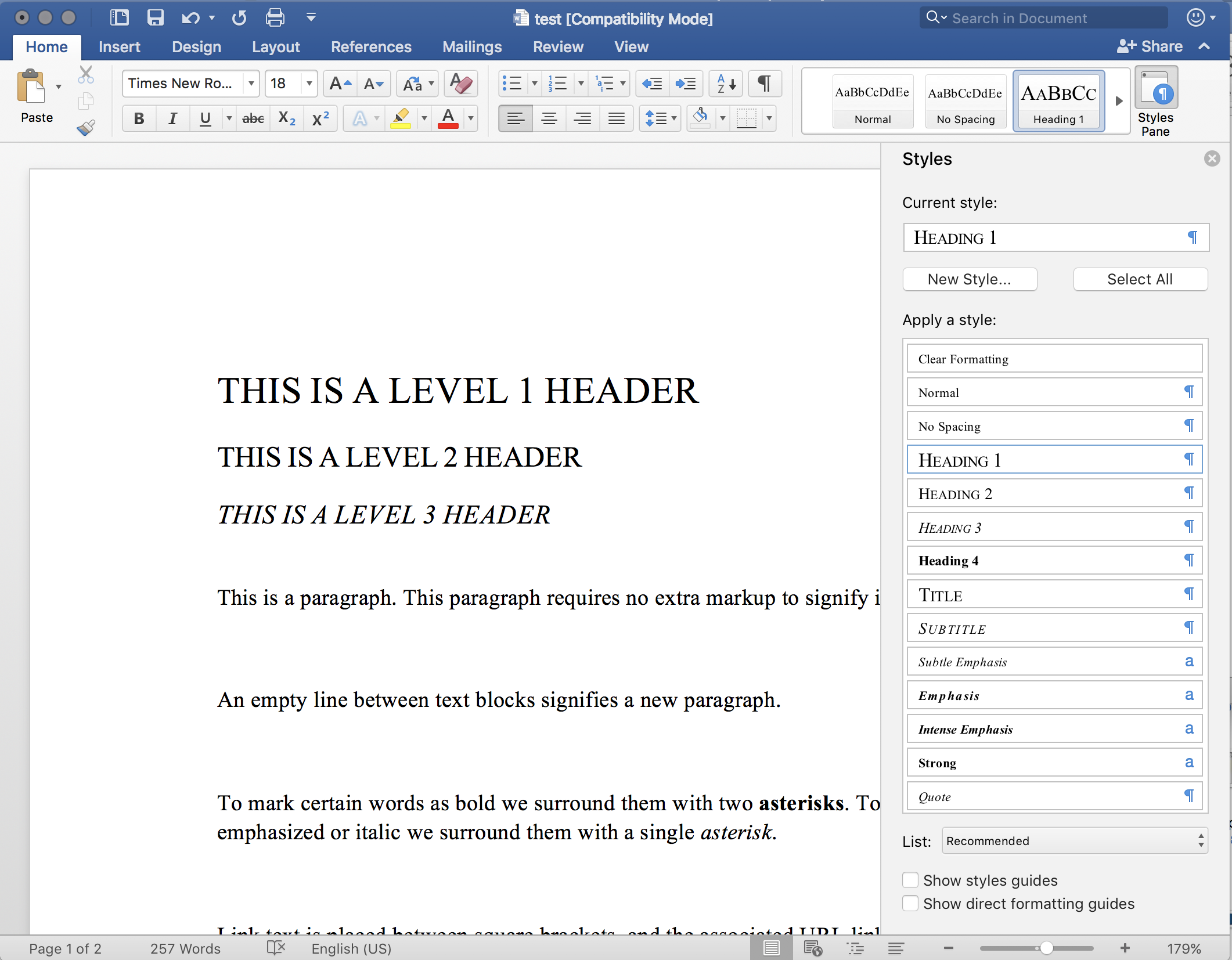Click the Text highlight color icon

(400, 118)
